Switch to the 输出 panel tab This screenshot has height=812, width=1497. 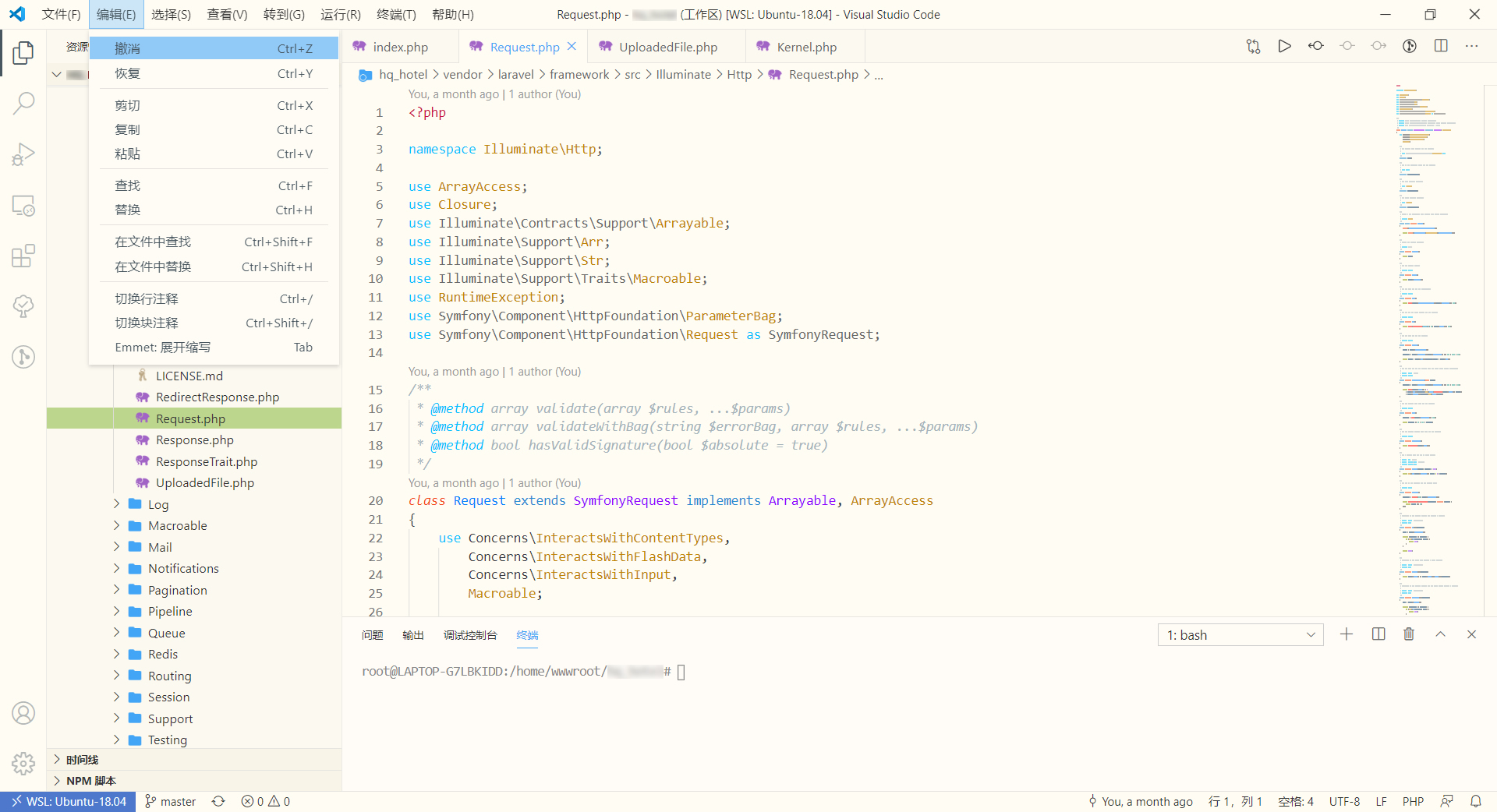coord(412,635)
